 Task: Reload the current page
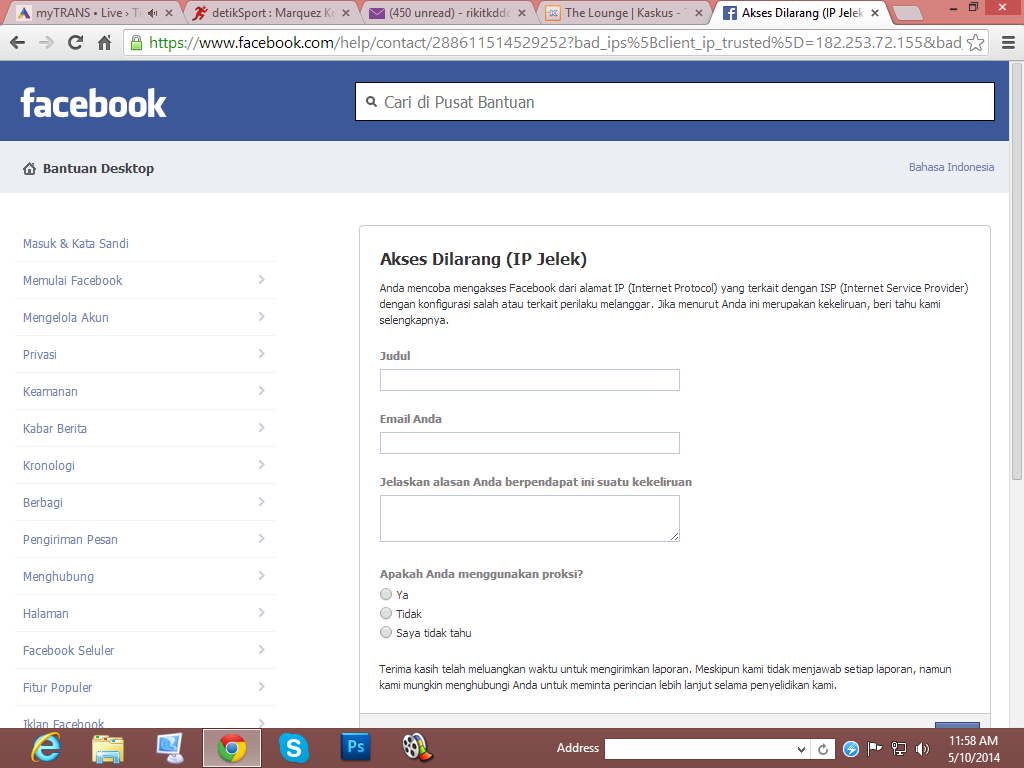pyautogui.click(x=76, y=43)
